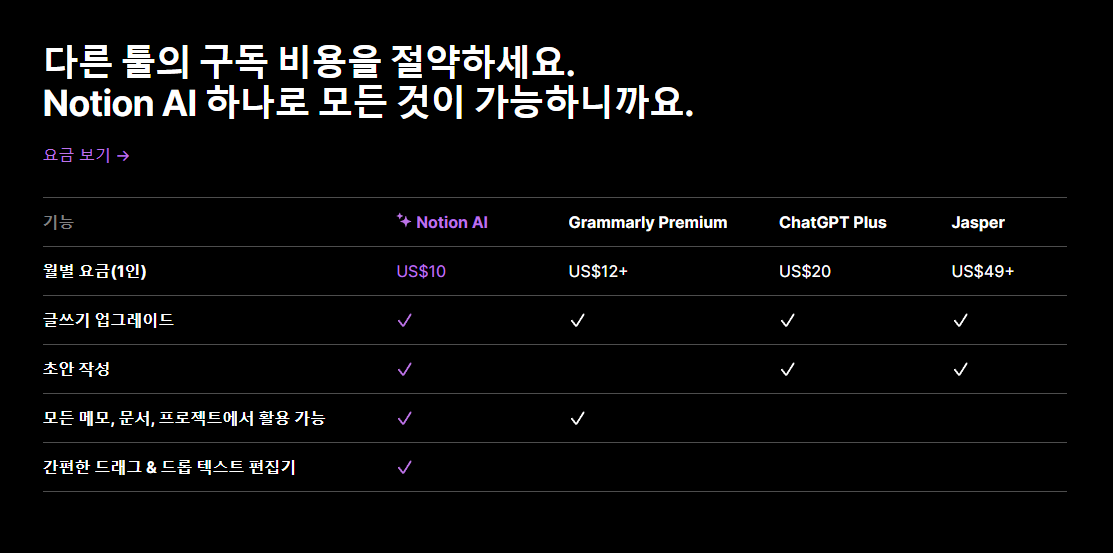Click Grammarly Premium column header

tap(647, 222)
